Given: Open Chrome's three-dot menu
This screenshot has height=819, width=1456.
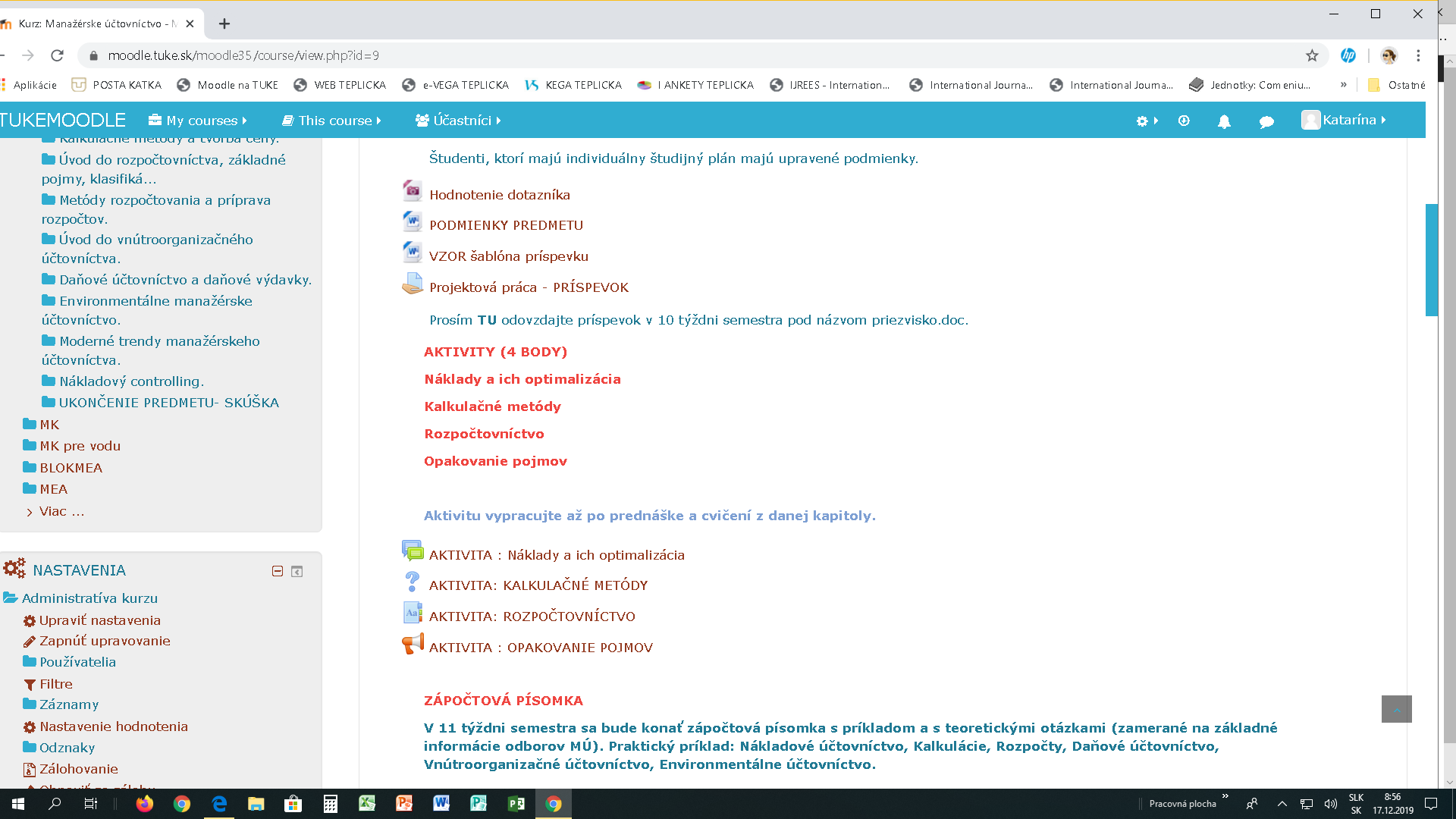Looking at the screenshot, I should pos(1418,55).
